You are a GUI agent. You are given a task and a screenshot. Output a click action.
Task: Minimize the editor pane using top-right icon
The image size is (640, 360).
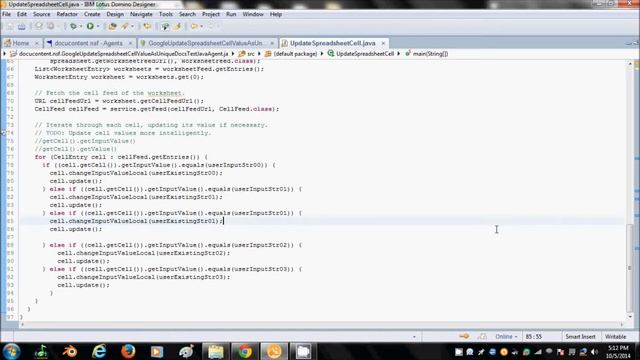click(629, 43)
